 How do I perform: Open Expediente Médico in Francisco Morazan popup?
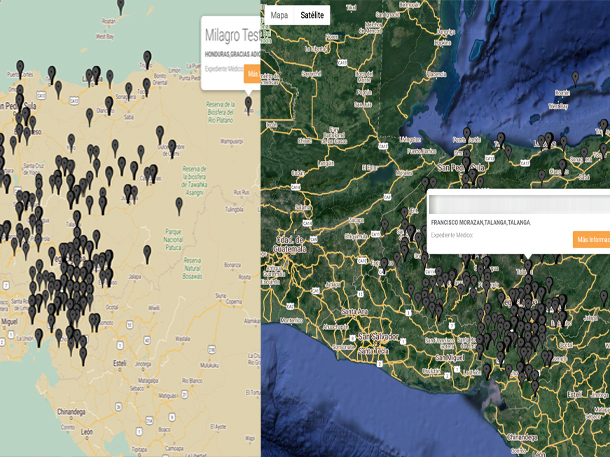(453, 234)
